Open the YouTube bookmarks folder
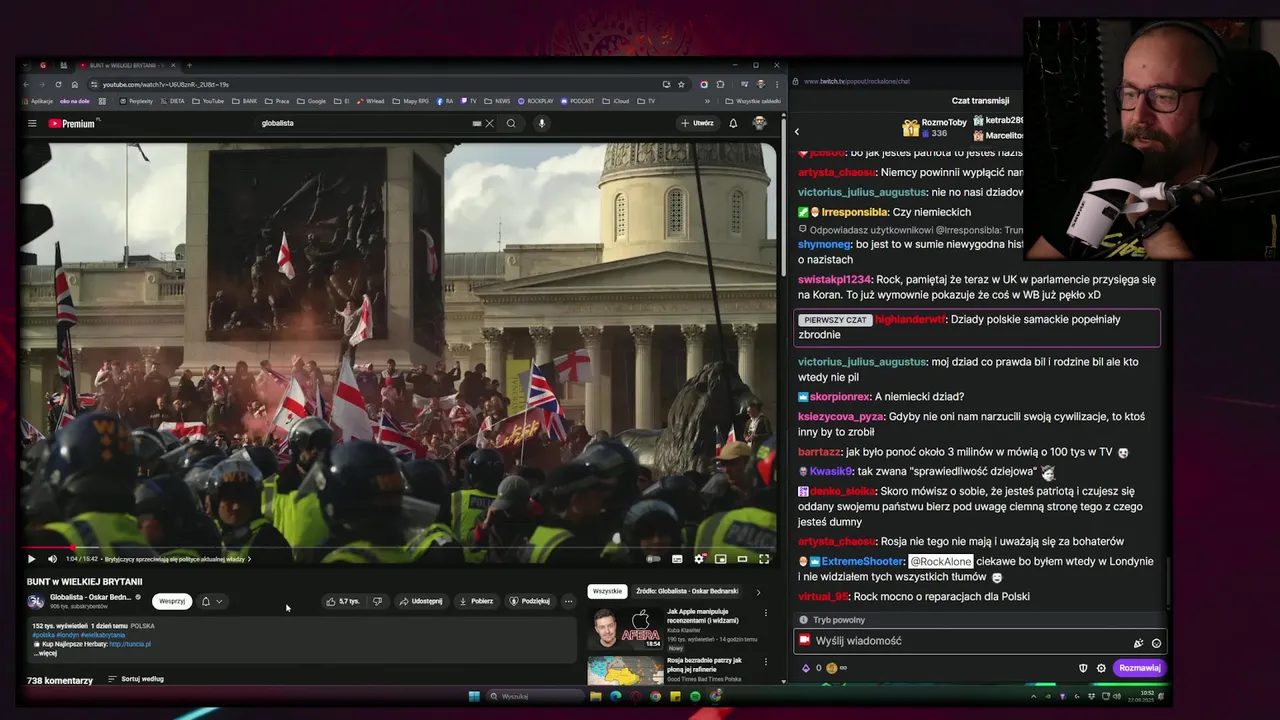This screenshot has height=720, width=1280. [208, 101]
